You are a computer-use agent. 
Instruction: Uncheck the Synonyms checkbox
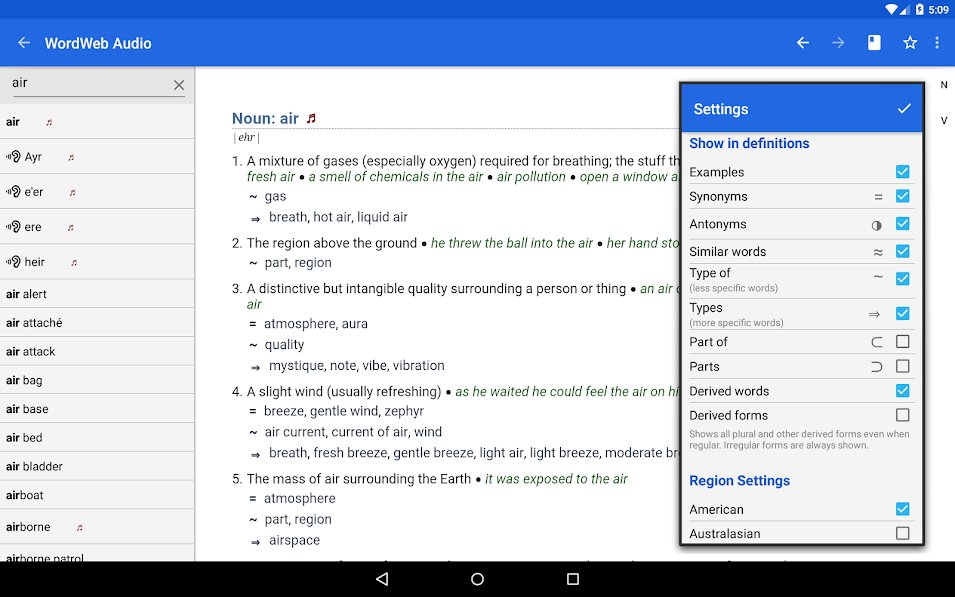click(903, 196)
